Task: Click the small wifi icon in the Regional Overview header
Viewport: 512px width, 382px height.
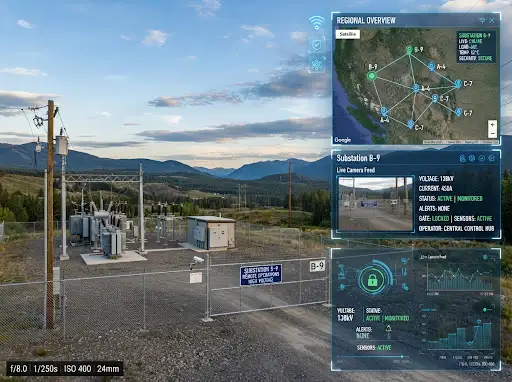Action: [482, 21]
